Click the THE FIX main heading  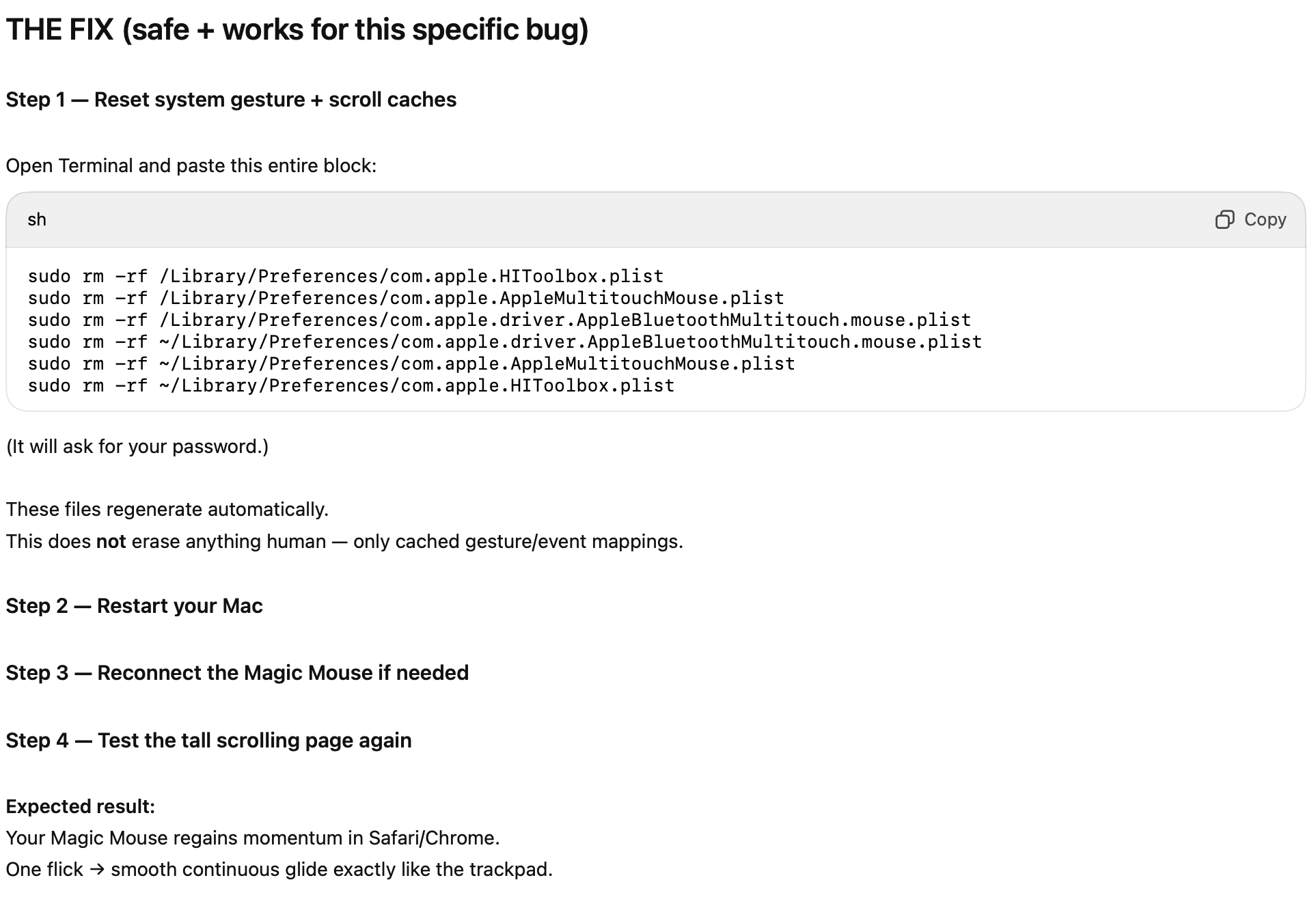click(297, 30)
